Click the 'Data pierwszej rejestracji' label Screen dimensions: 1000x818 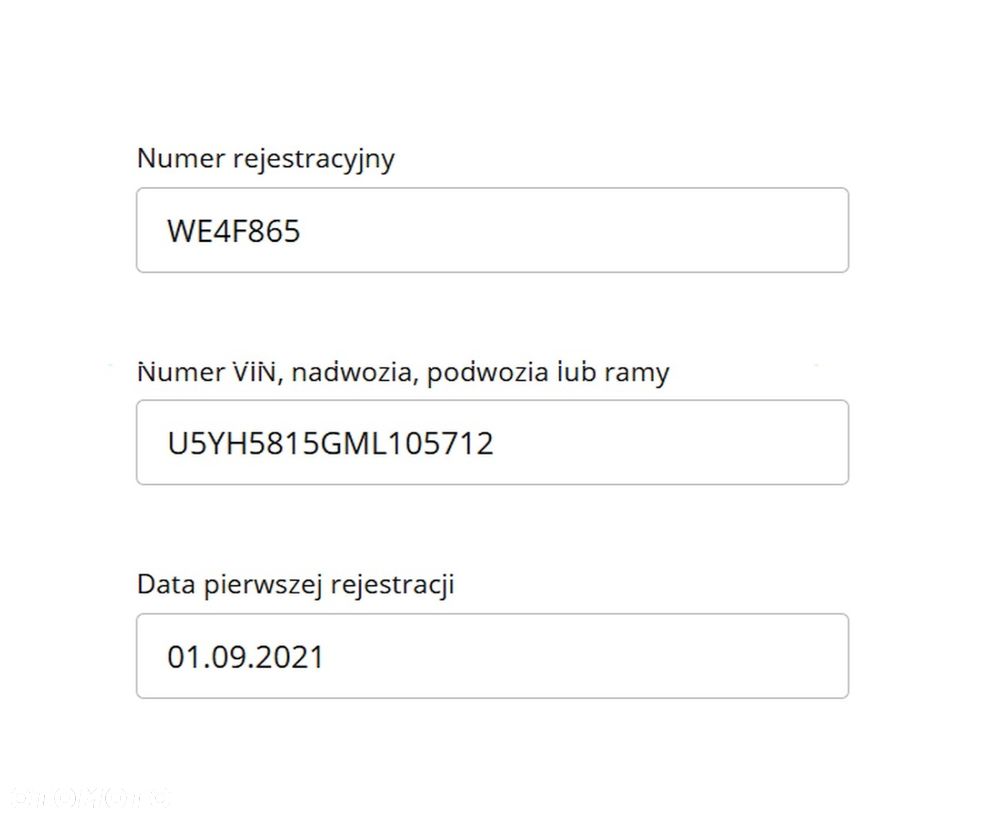(x=296, y=584)
